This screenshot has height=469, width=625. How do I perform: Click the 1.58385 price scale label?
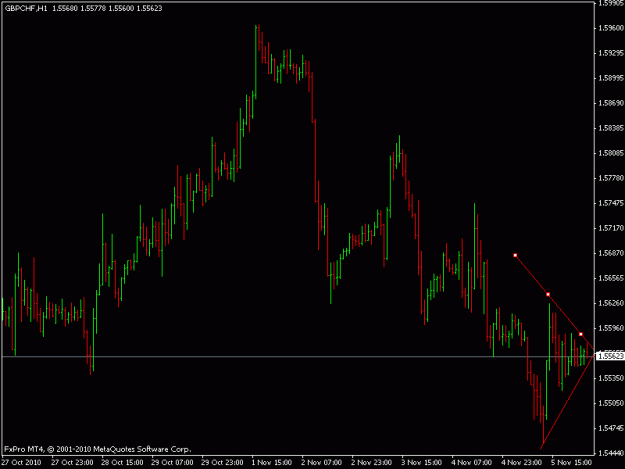tap(611, 128)
